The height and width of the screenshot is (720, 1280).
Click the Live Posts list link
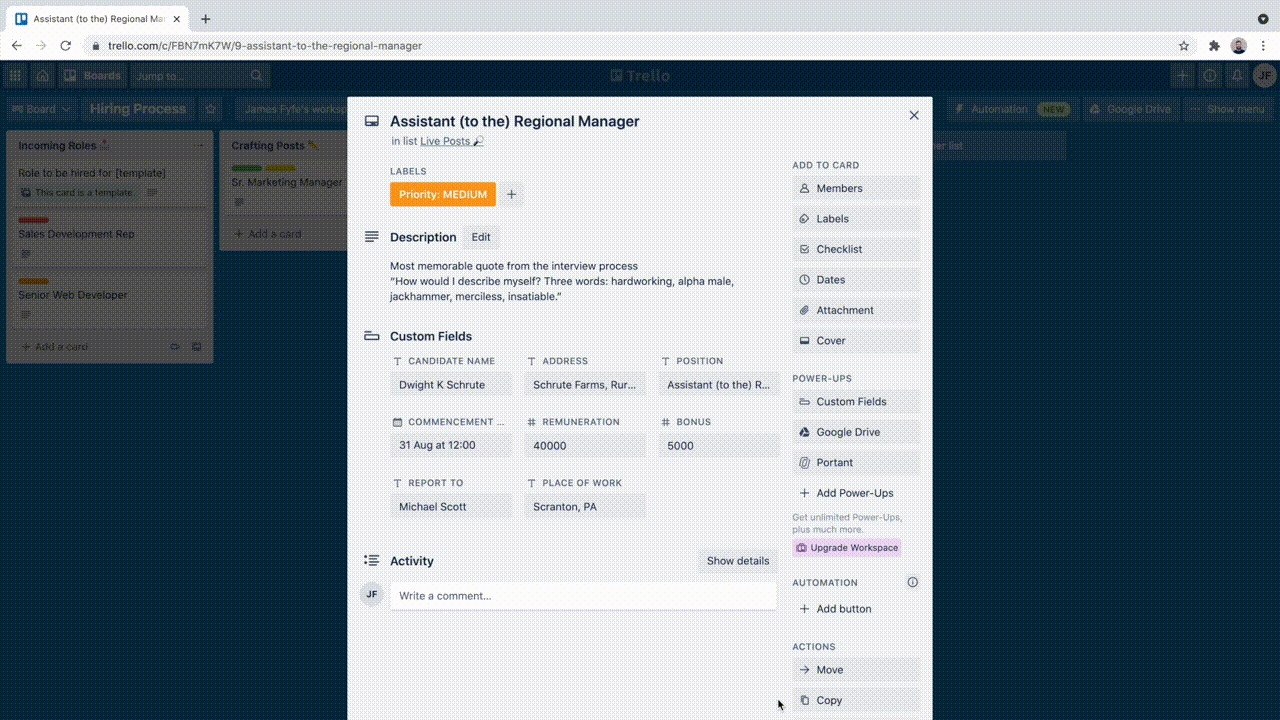pyautogui.click(x=445, y=142)
